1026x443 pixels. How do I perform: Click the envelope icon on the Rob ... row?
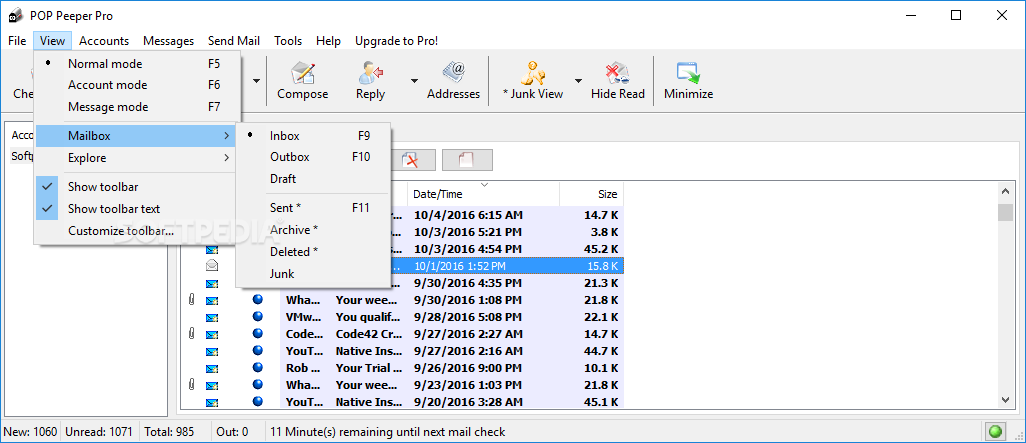(211, 368)
